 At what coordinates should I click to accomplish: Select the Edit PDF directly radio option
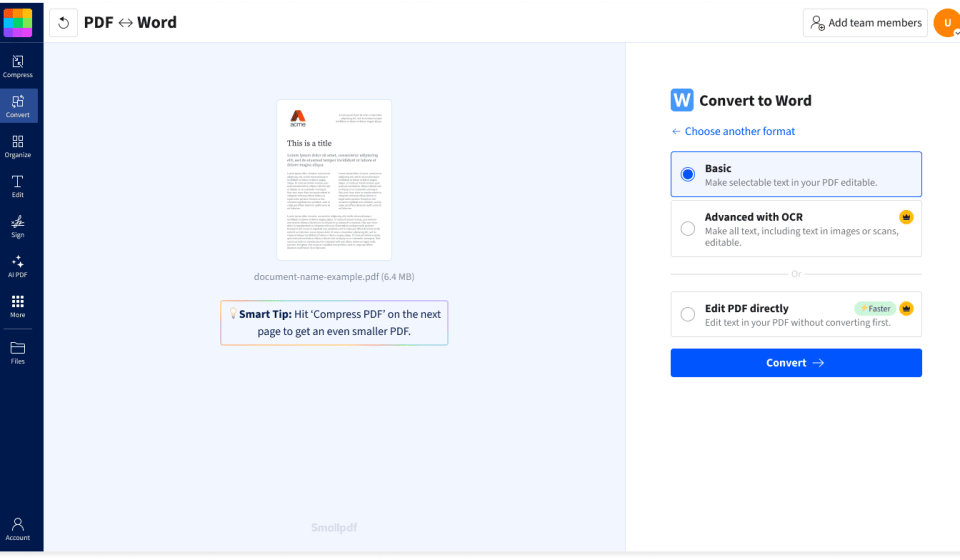pos(688,314)
